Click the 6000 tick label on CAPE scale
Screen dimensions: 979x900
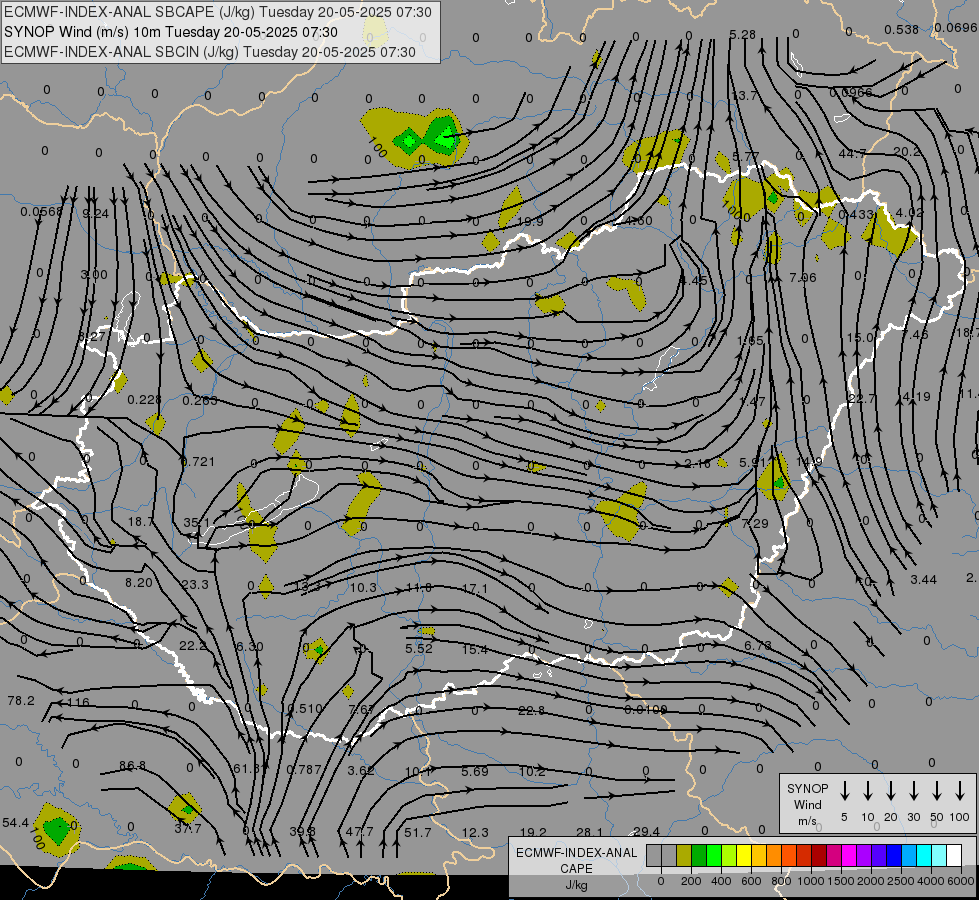point(962,881)
